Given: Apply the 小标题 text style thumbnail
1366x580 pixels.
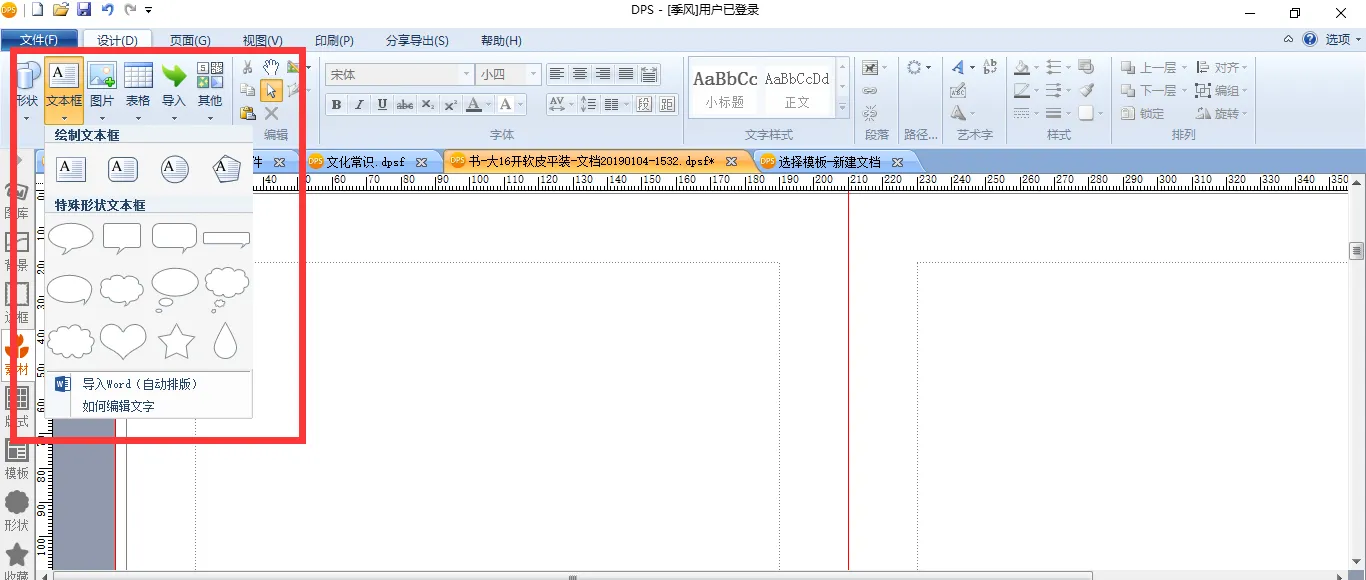Looking at the screenshot, I should click(x=725, y=88).
